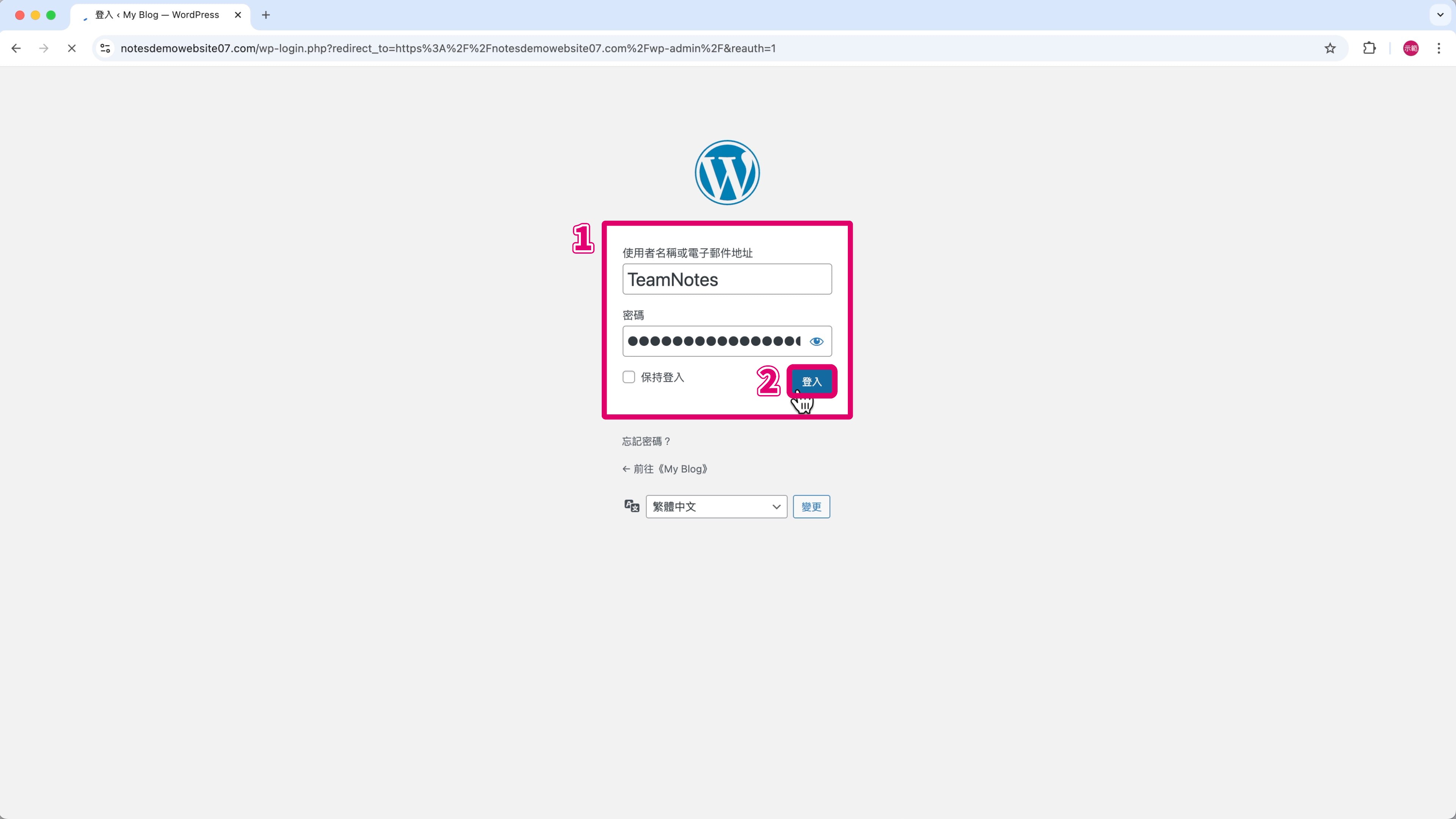Bookmark this page with star icon
Viewport: 1456px width, 819px height.
pyautogui.click(x=1330, y=49)
